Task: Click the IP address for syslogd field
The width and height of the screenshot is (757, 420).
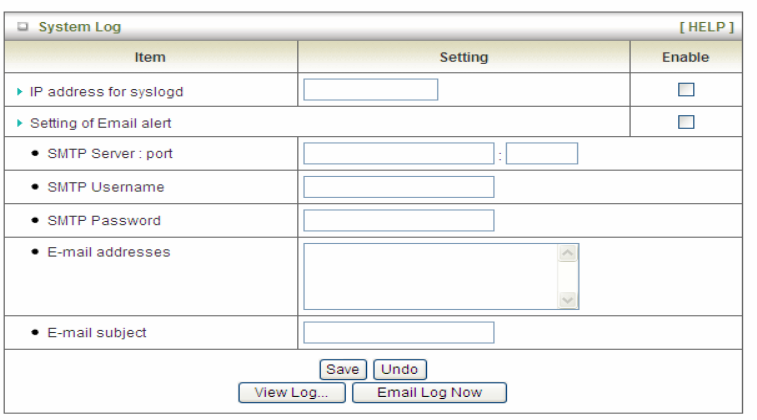Action: pyautogui.click(x=370, y=91)
